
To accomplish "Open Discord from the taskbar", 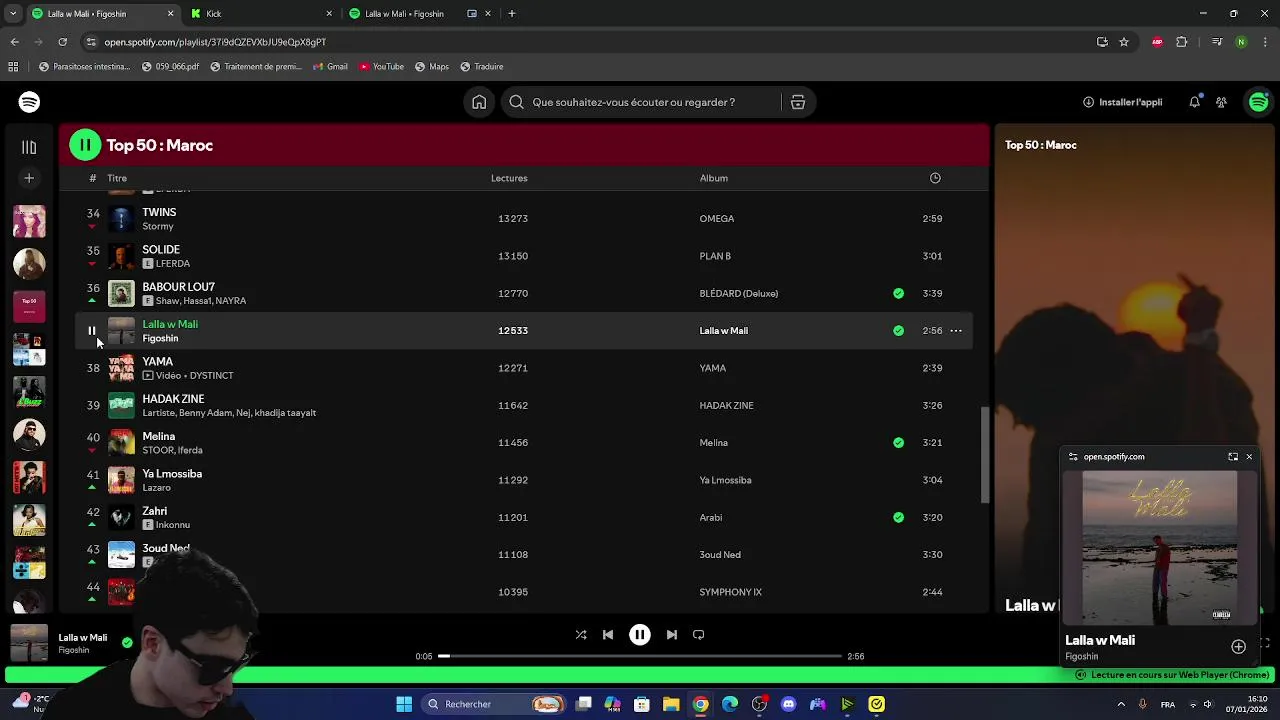I will pos(788,705).
